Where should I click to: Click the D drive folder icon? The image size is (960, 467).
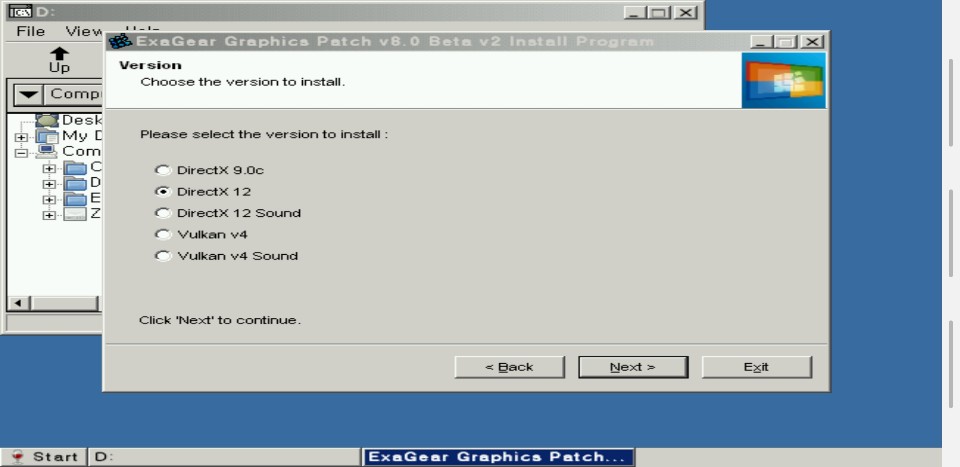[x=75, y=183]
